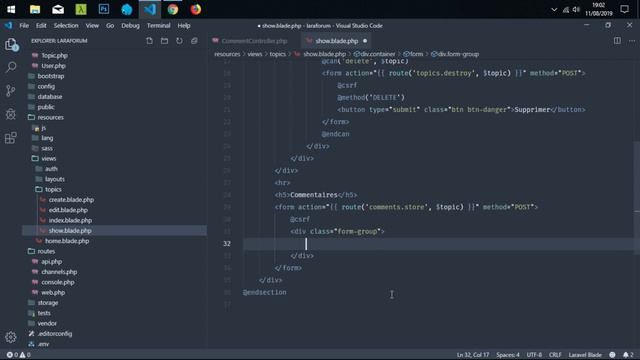Click the 'div.container' breadcrumb segment
The width and height of the screenshot is (640, 360).
pos(374,54)
